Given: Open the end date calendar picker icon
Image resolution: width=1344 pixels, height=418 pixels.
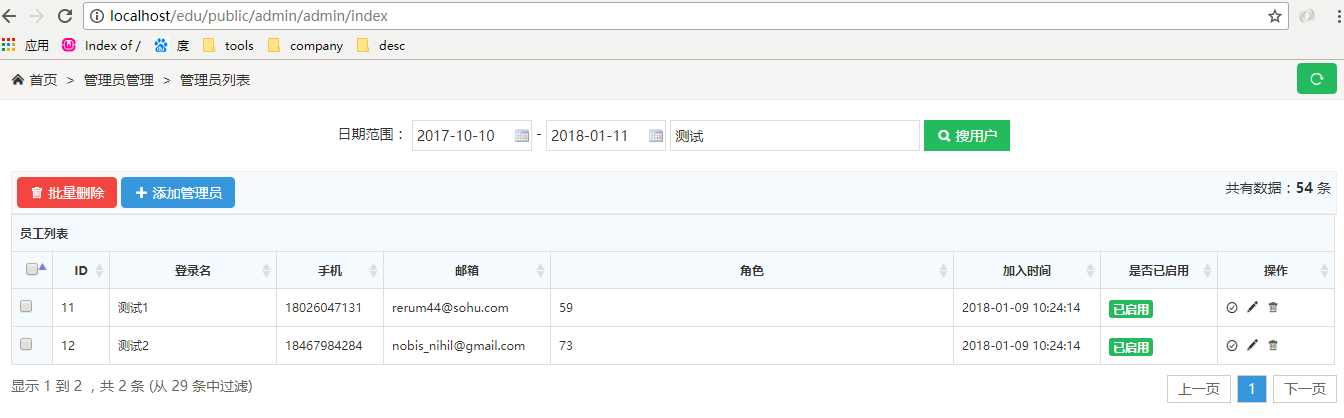Looking at the screenshot, I should [x=656, y=136].
